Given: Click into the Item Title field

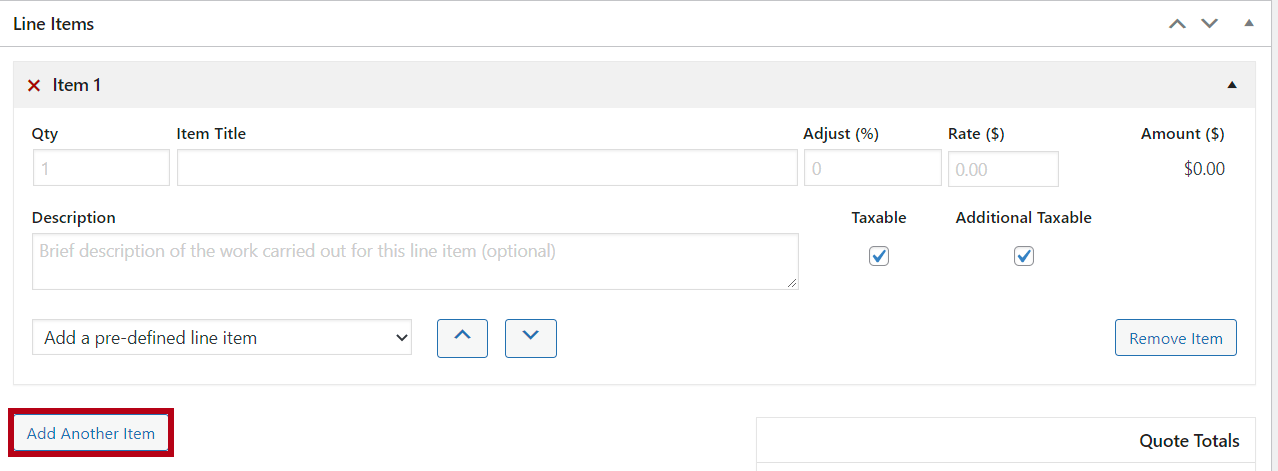Looking at the screenshot, I should click(487, 168).
